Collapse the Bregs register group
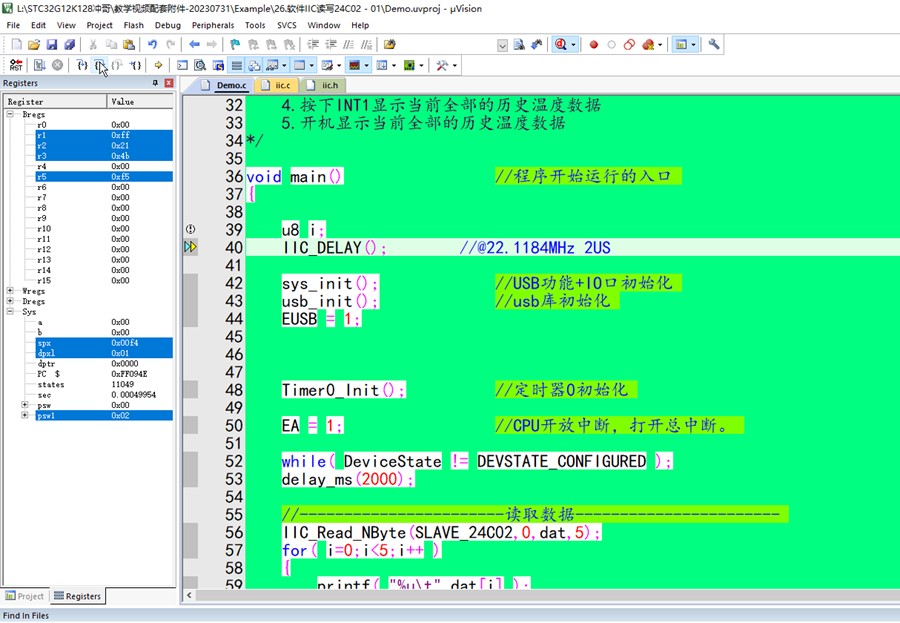 click(x=10, y=114)
